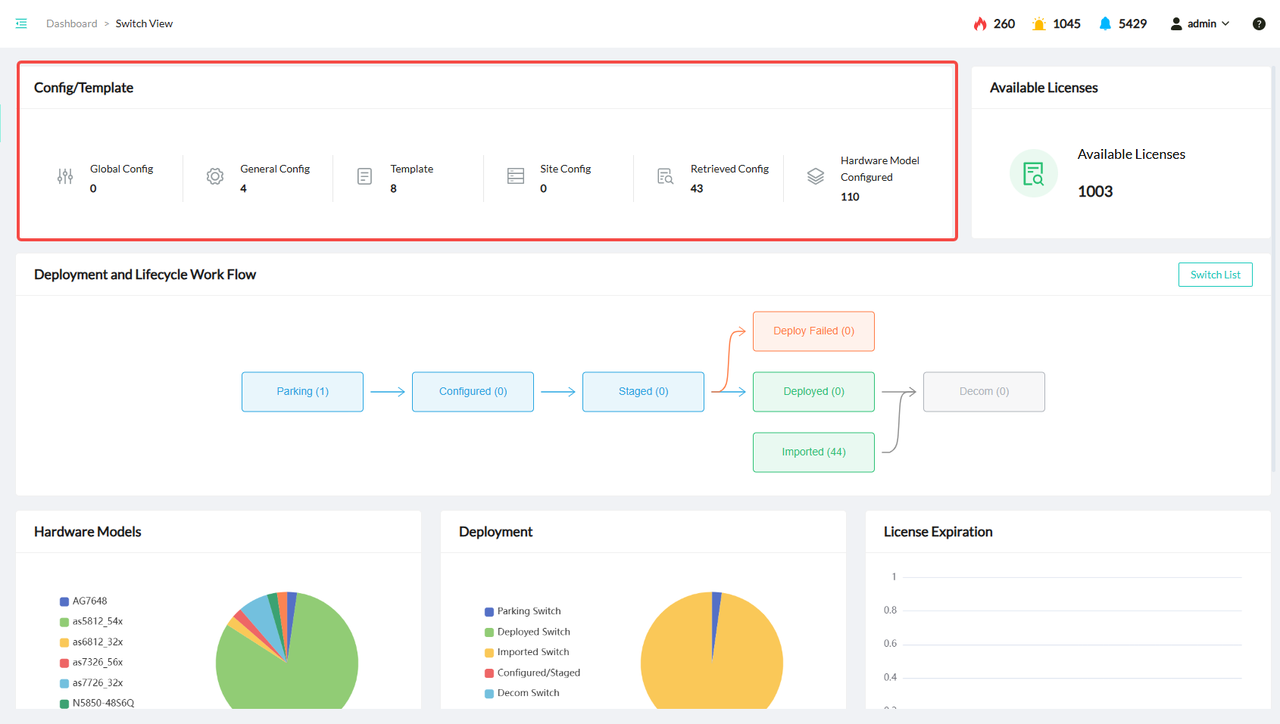The image size is (1280, 724).
Task: Click the Global Config sliders icon
Action: coord(65,177)
